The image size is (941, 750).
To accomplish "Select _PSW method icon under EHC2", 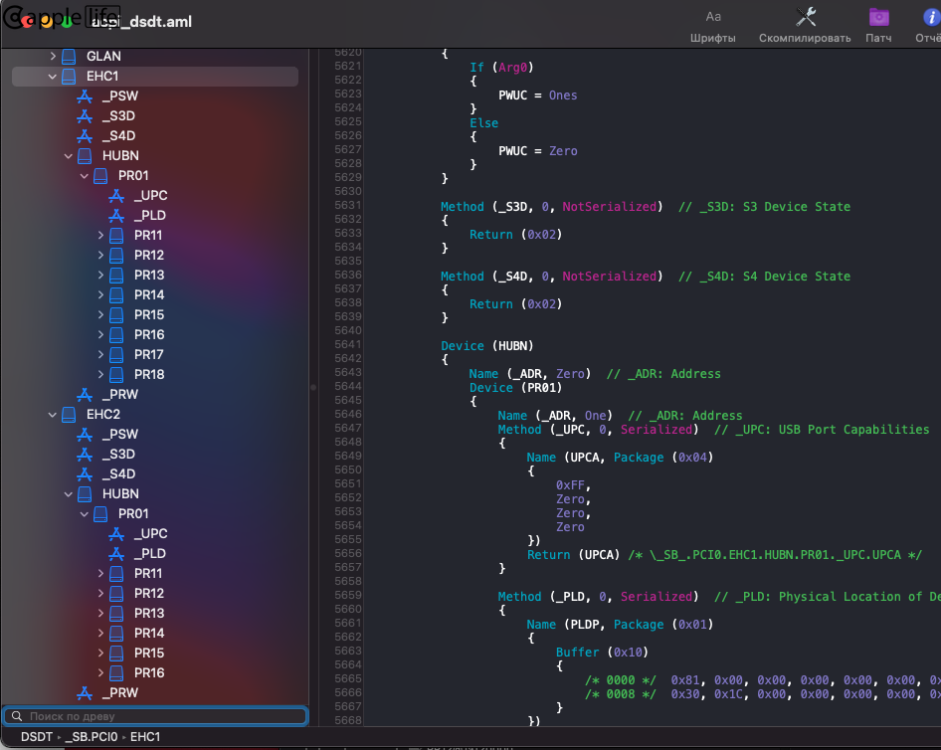I will coord(85,434).
